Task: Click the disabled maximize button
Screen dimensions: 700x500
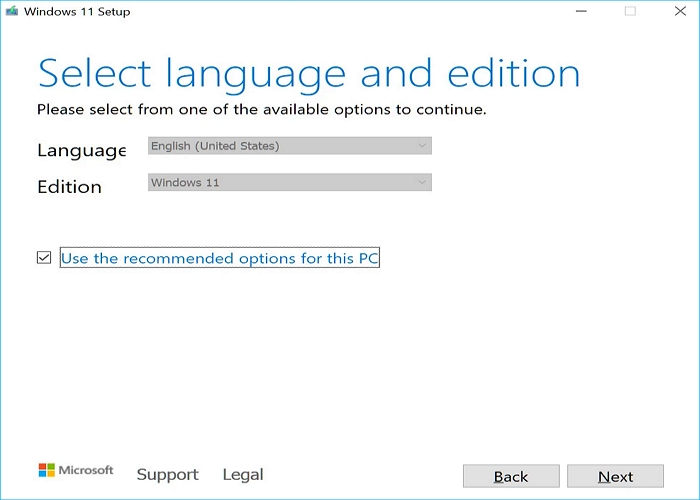Action: (630, 11)
